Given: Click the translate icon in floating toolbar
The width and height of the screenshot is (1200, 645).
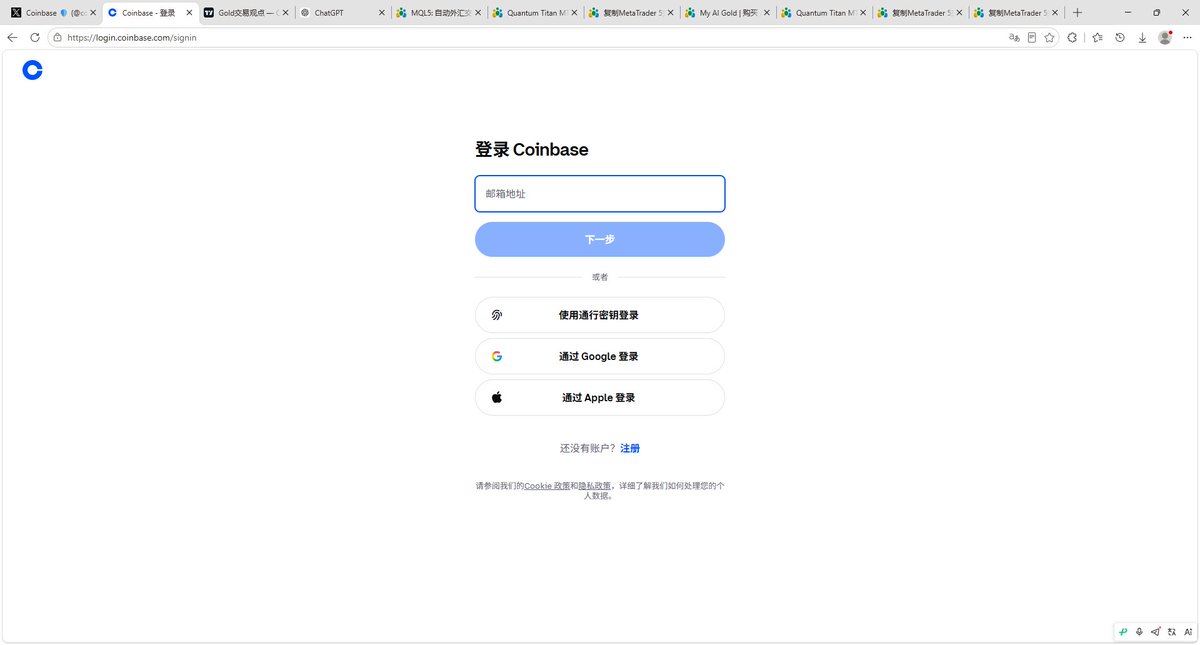Looking at the screenshot, I should [x=1172, y=631].
